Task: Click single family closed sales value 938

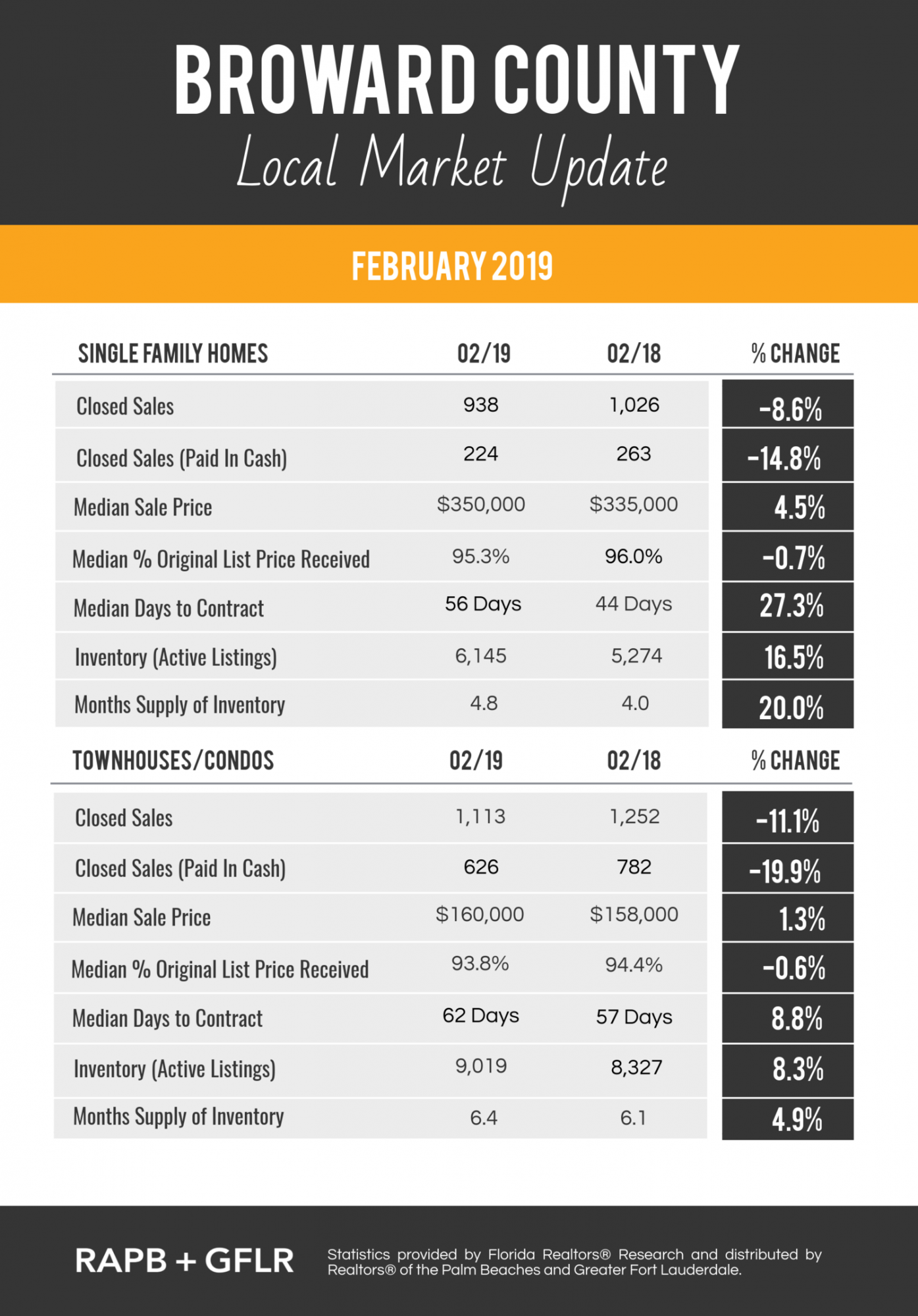Action: (x=481, y=405)
